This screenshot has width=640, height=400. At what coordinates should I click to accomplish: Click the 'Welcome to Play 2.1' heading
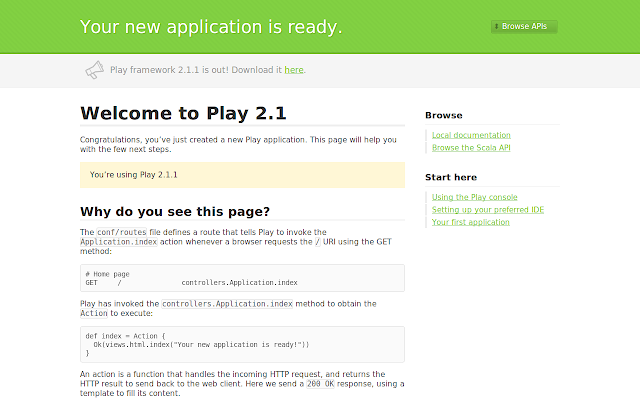183,113
